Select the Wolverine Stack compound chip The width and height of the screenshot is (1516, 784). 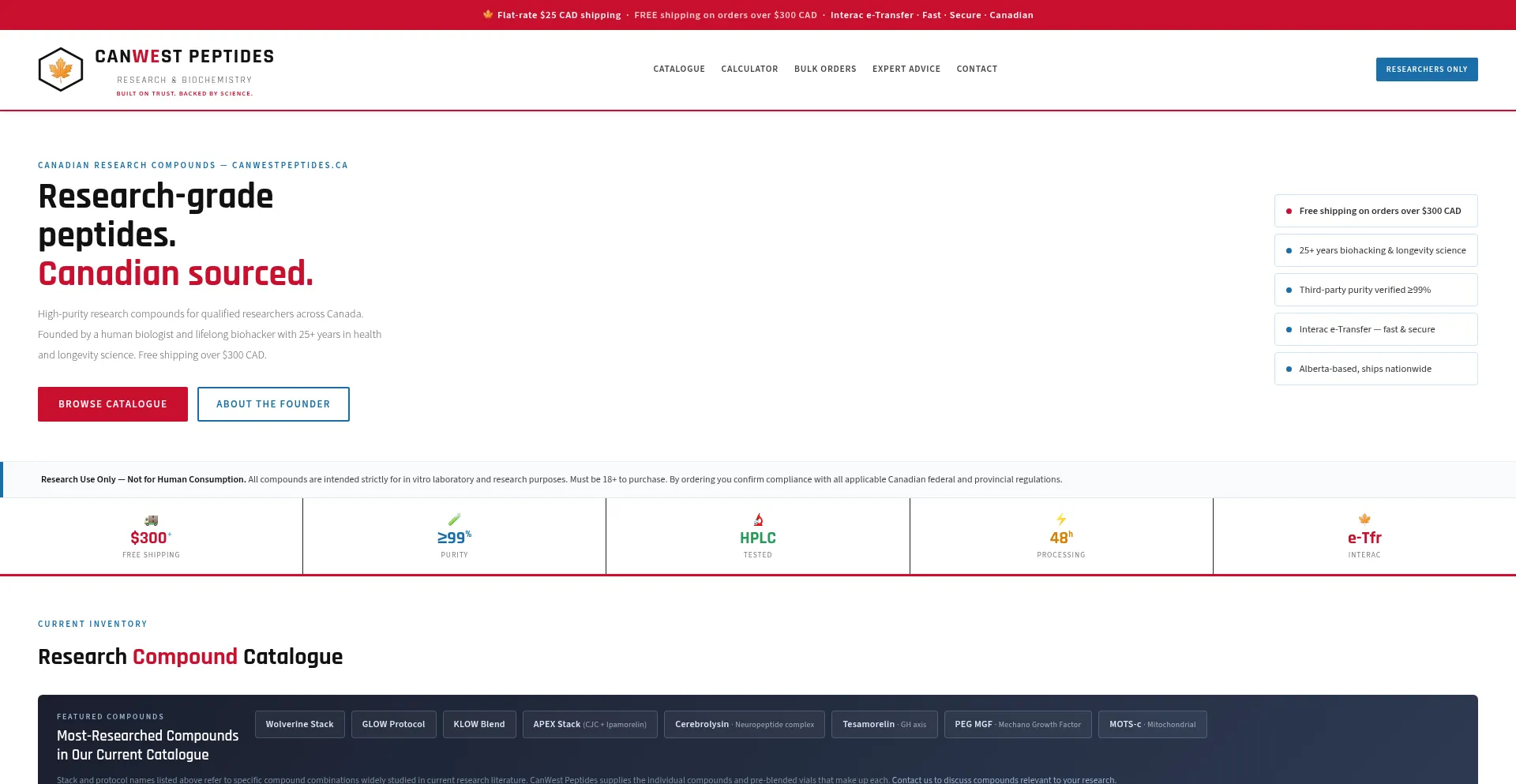(x=300, y=725)
